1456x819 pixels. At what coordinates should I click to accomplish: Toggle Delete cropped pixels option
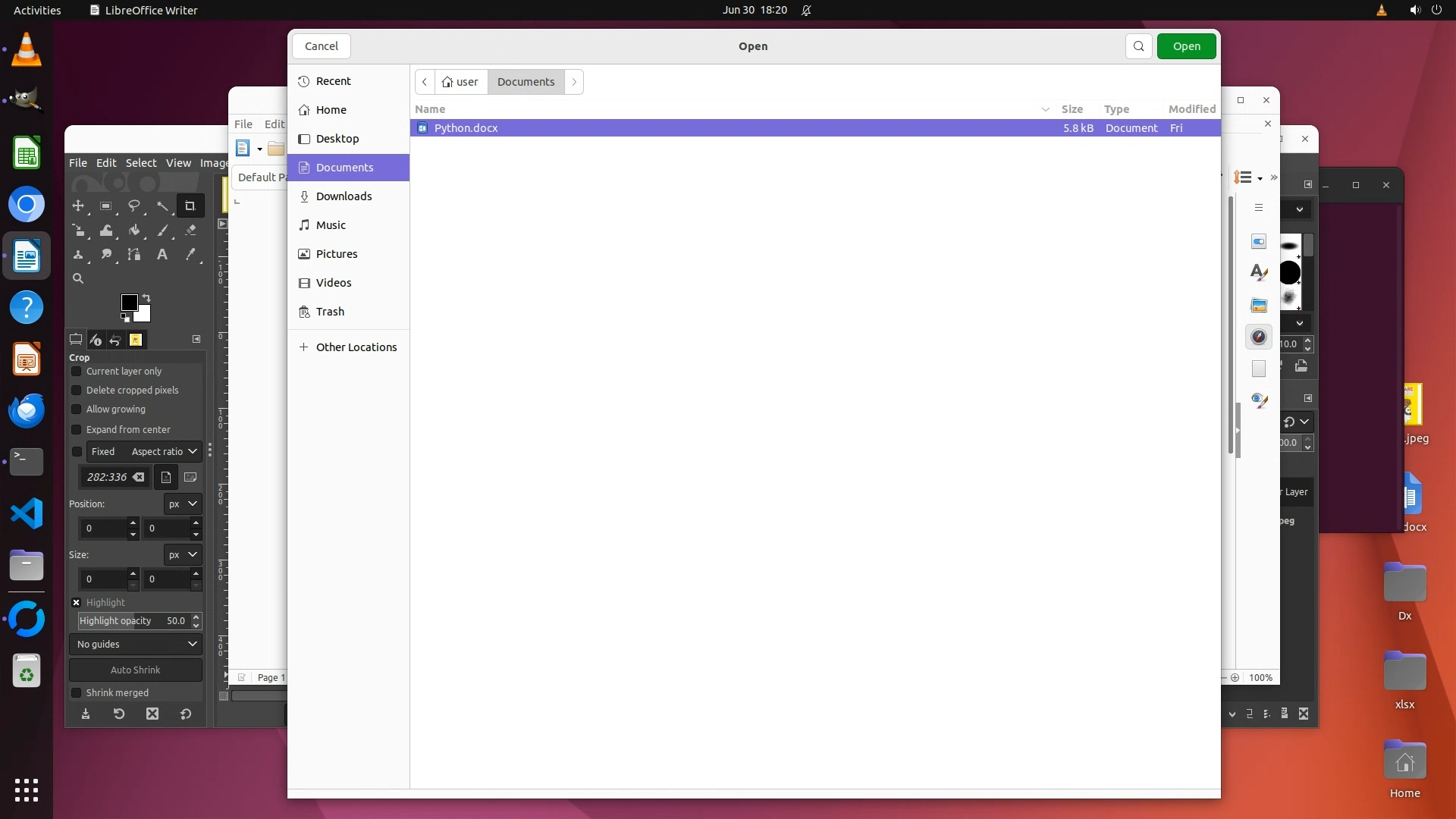pyautogui.click(x=77, y=391)
